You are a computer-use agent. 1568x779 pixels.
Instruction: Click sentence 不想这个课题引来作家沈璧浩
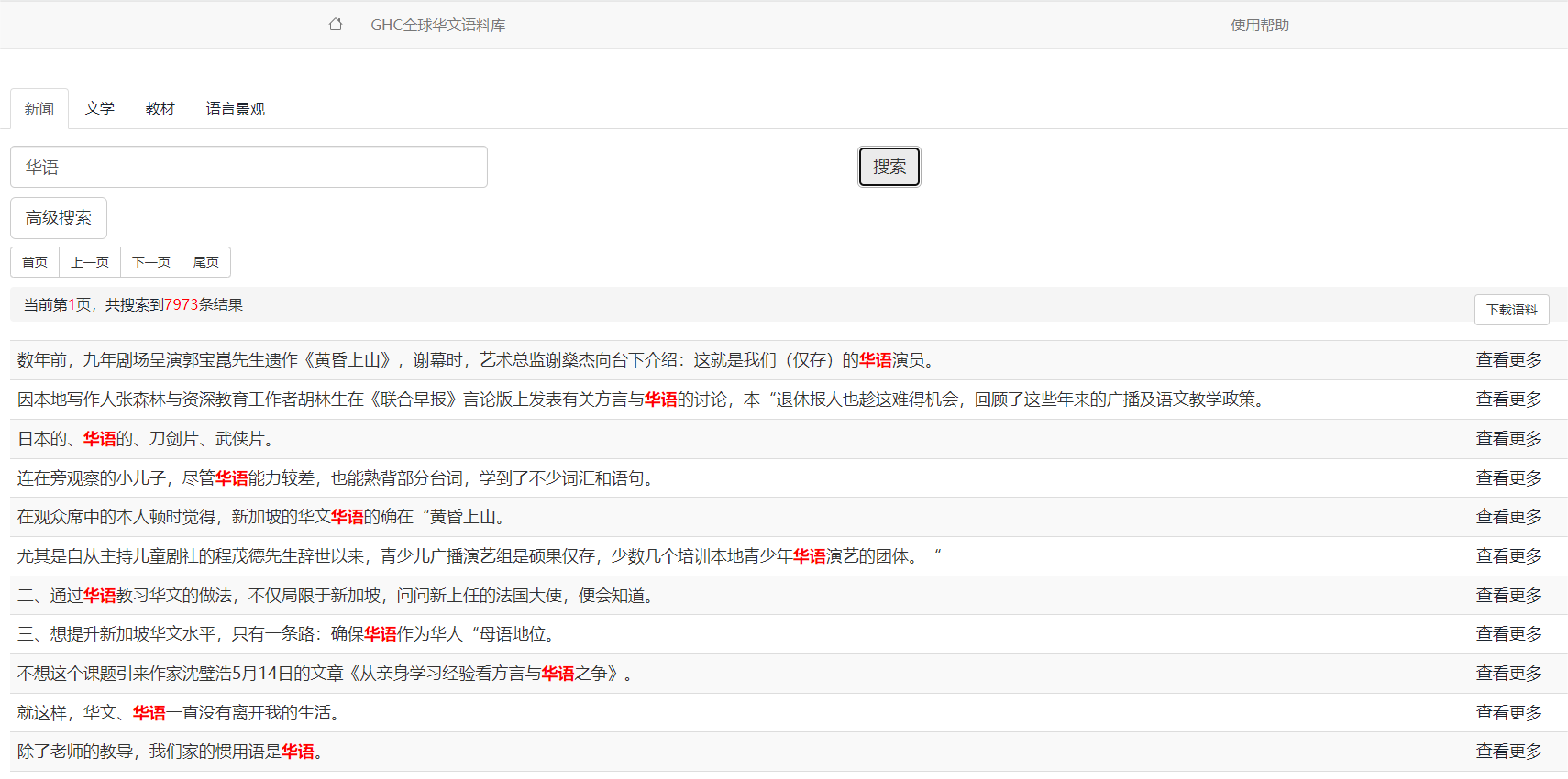point(327,674)
